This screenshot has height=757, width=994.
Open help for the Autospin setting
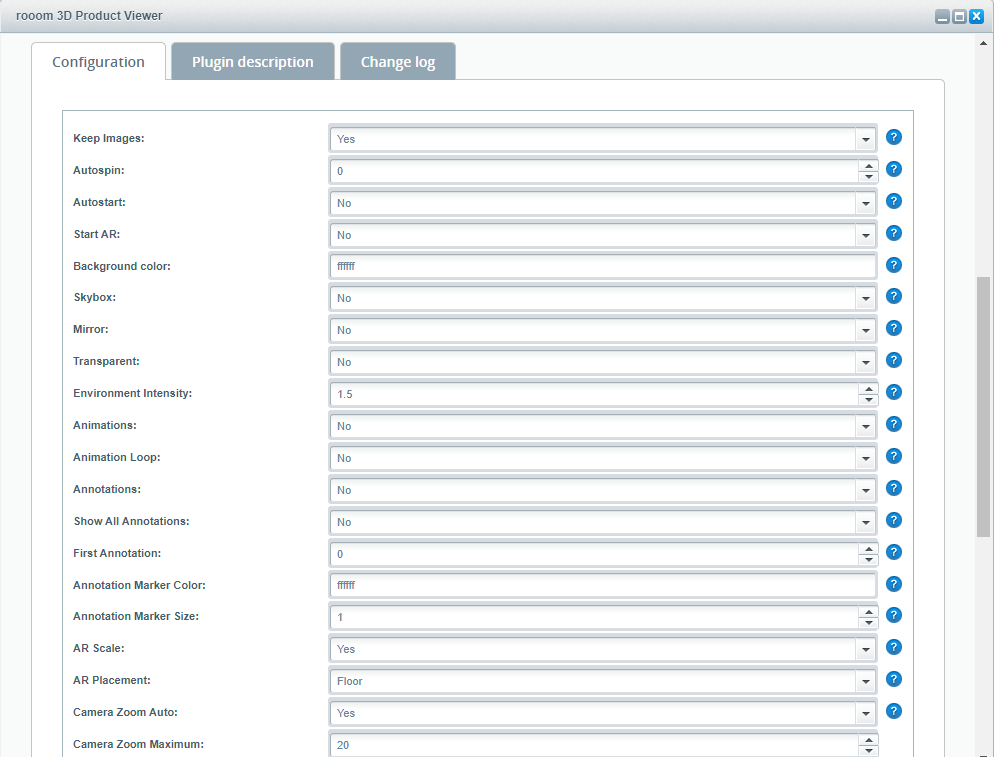tap(894, 169)
